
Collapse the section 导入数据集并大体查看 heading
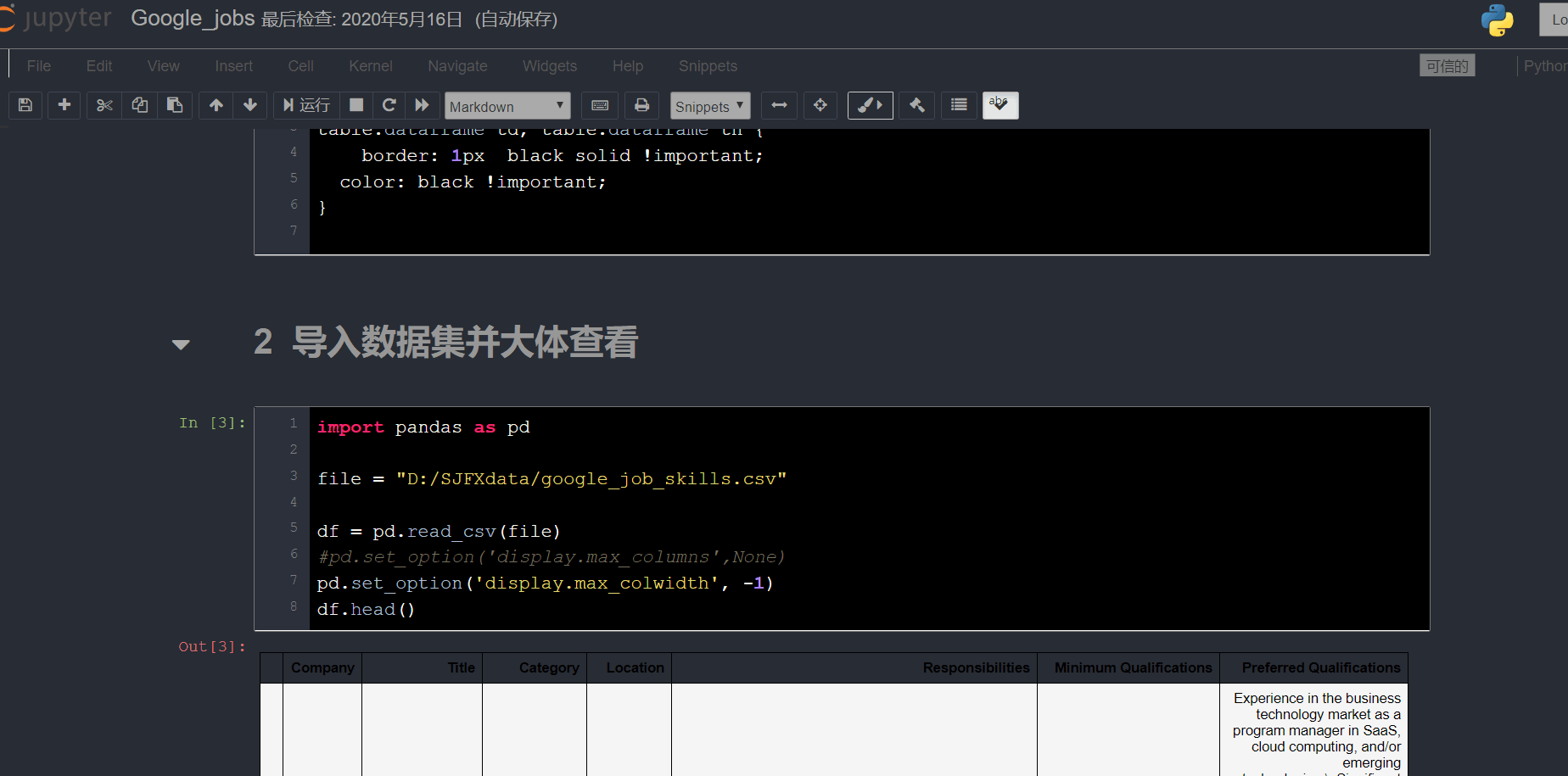(180, 343)
